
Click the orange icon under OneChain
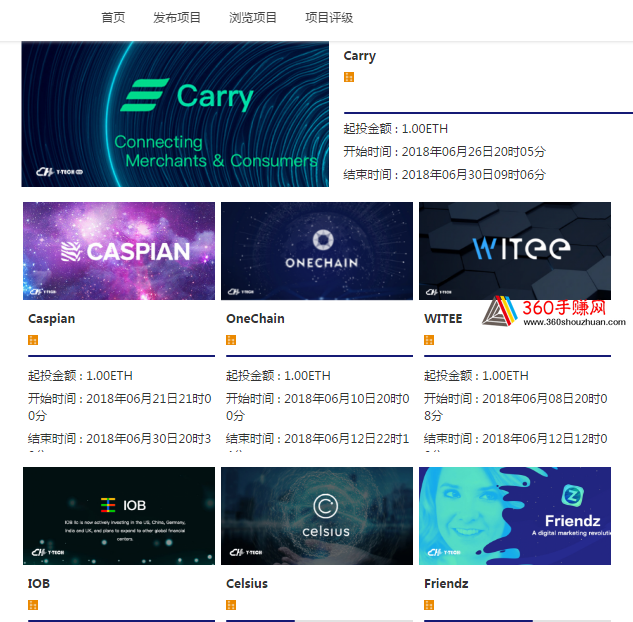(231, 340)
